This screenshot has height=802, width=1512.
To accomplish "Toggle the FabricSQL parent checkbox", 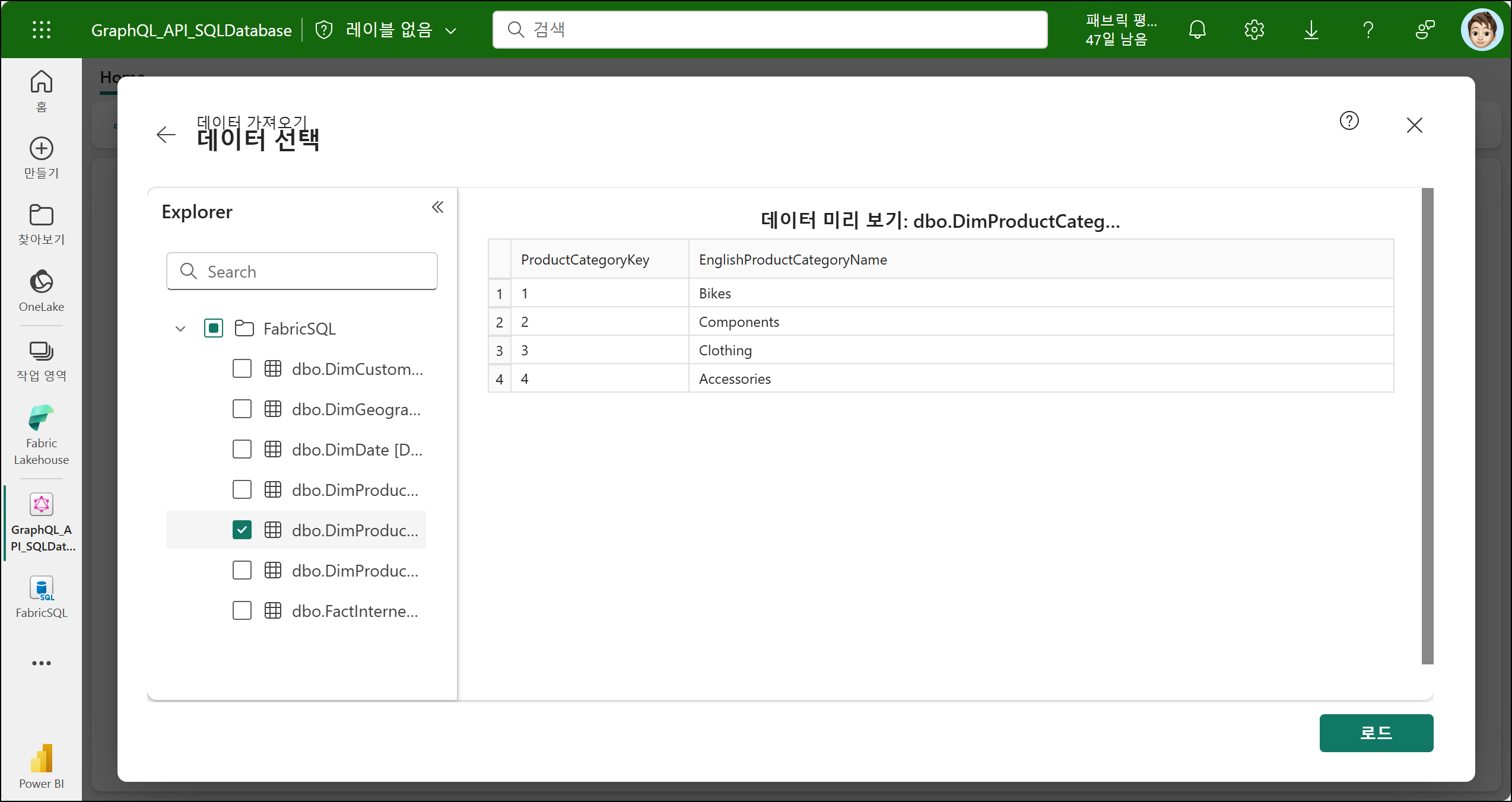I will (x=214, y=328).
